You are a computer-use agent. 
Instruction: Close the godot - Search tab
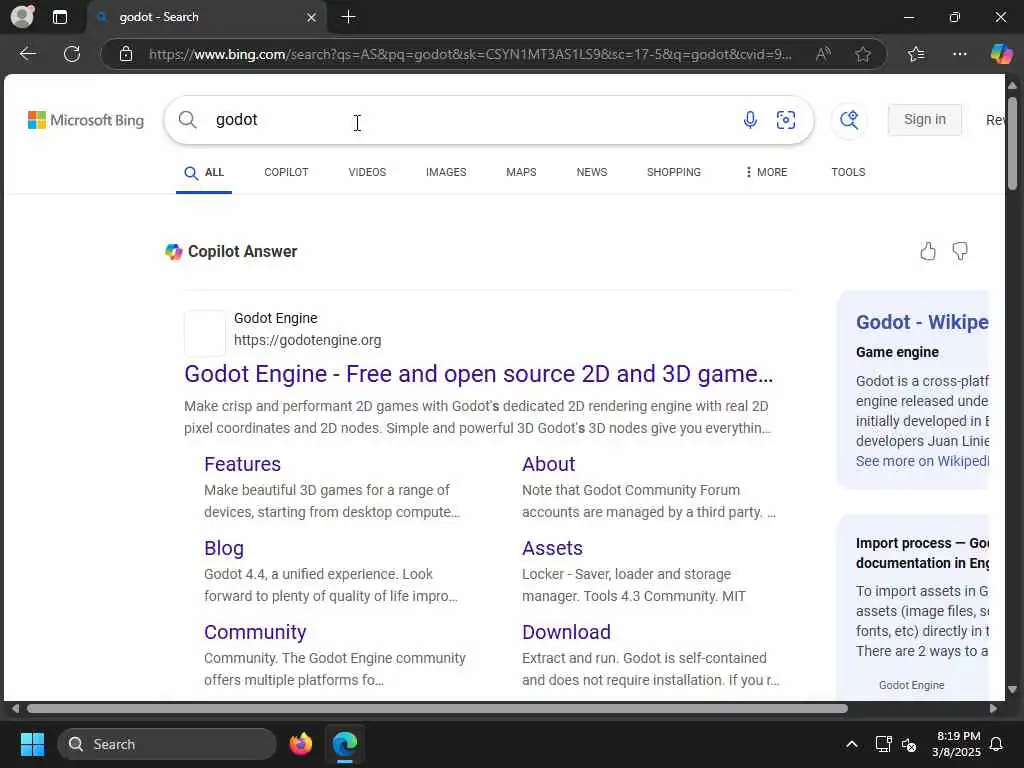point(312,18)
